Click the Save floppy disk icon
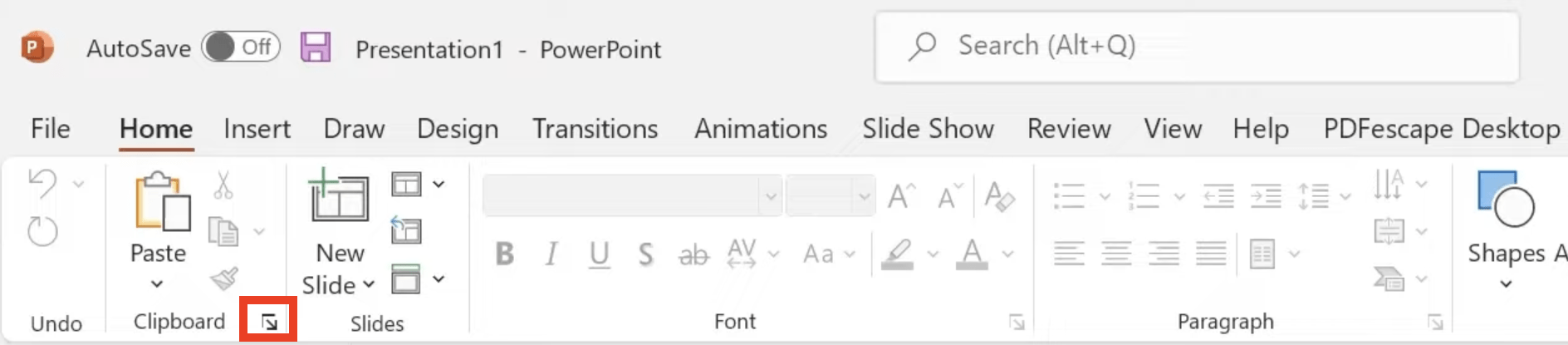 coord(316,47)
